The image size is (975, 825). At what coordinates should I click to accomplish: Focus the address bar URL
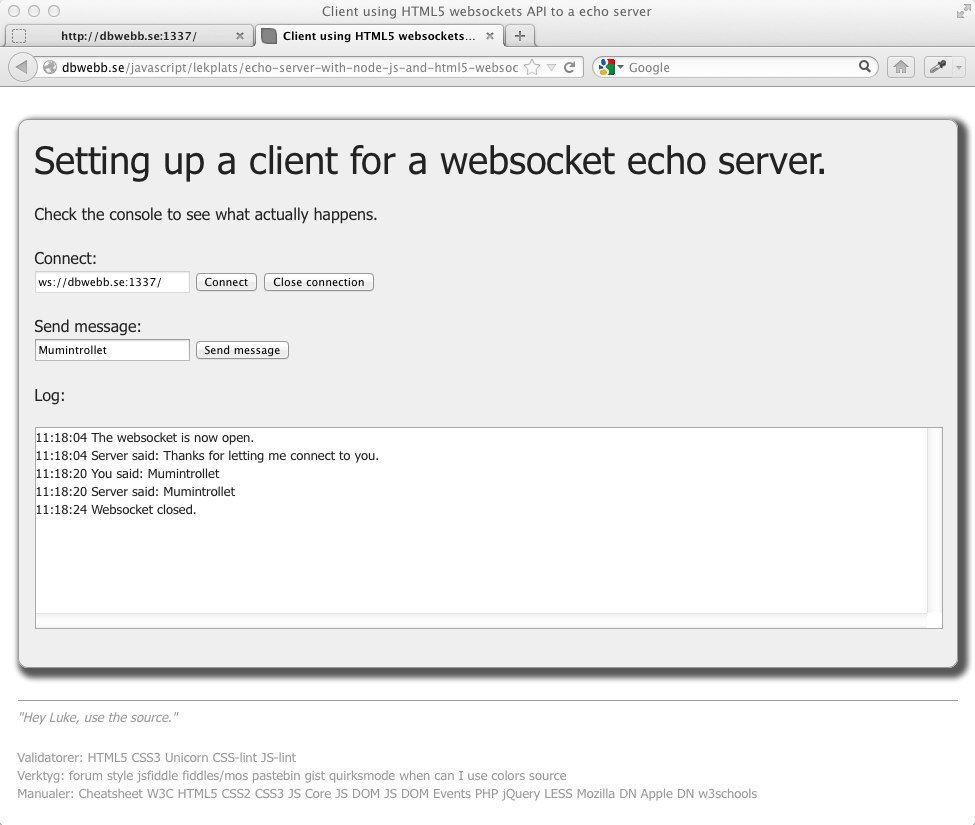290,67
